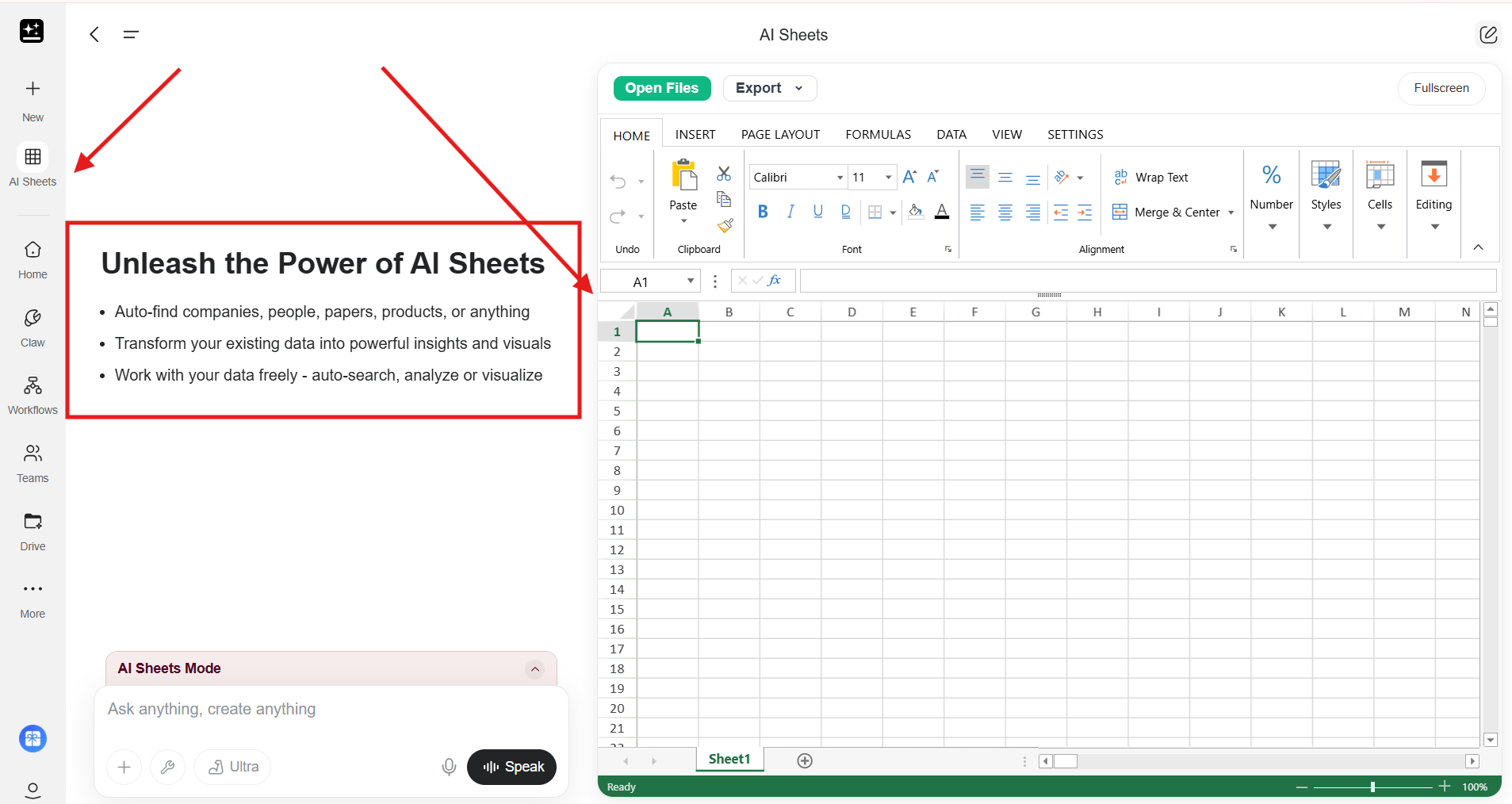Open the Export dropdown

pos(769,88)
